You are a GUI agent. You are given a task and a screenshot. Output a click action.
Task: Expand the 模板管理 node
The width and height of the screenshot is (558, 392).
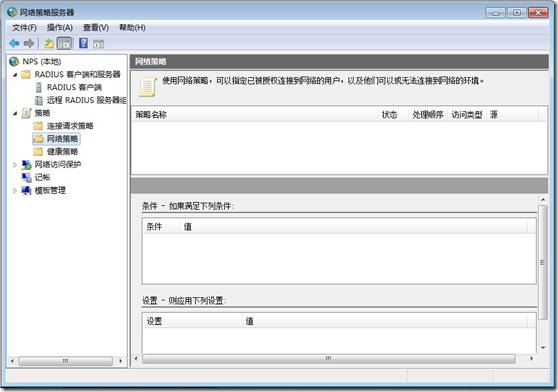(15, 191)
